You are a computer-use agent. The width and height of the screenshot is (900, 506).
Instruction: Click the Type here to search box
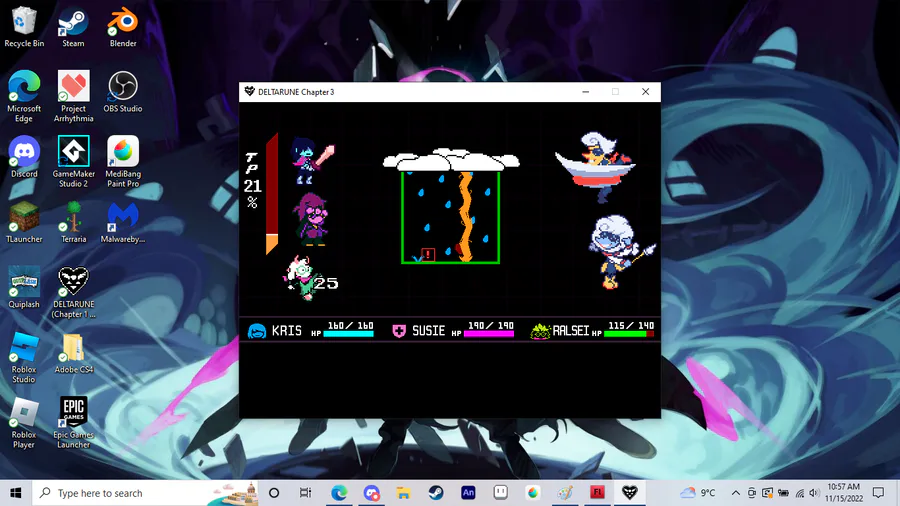click(145, 493)
